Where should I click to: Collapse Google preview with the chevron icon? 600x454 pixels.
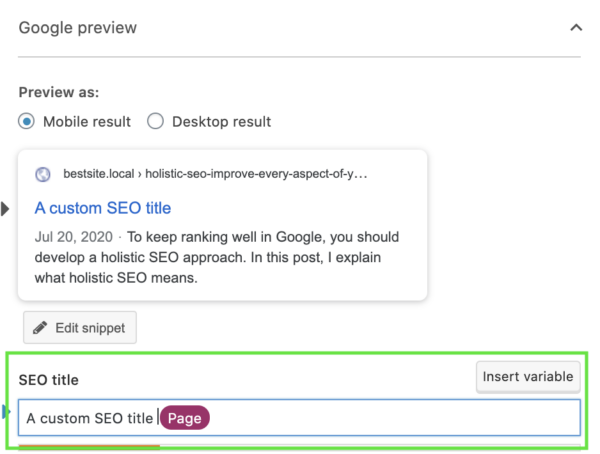coord(576,28)
